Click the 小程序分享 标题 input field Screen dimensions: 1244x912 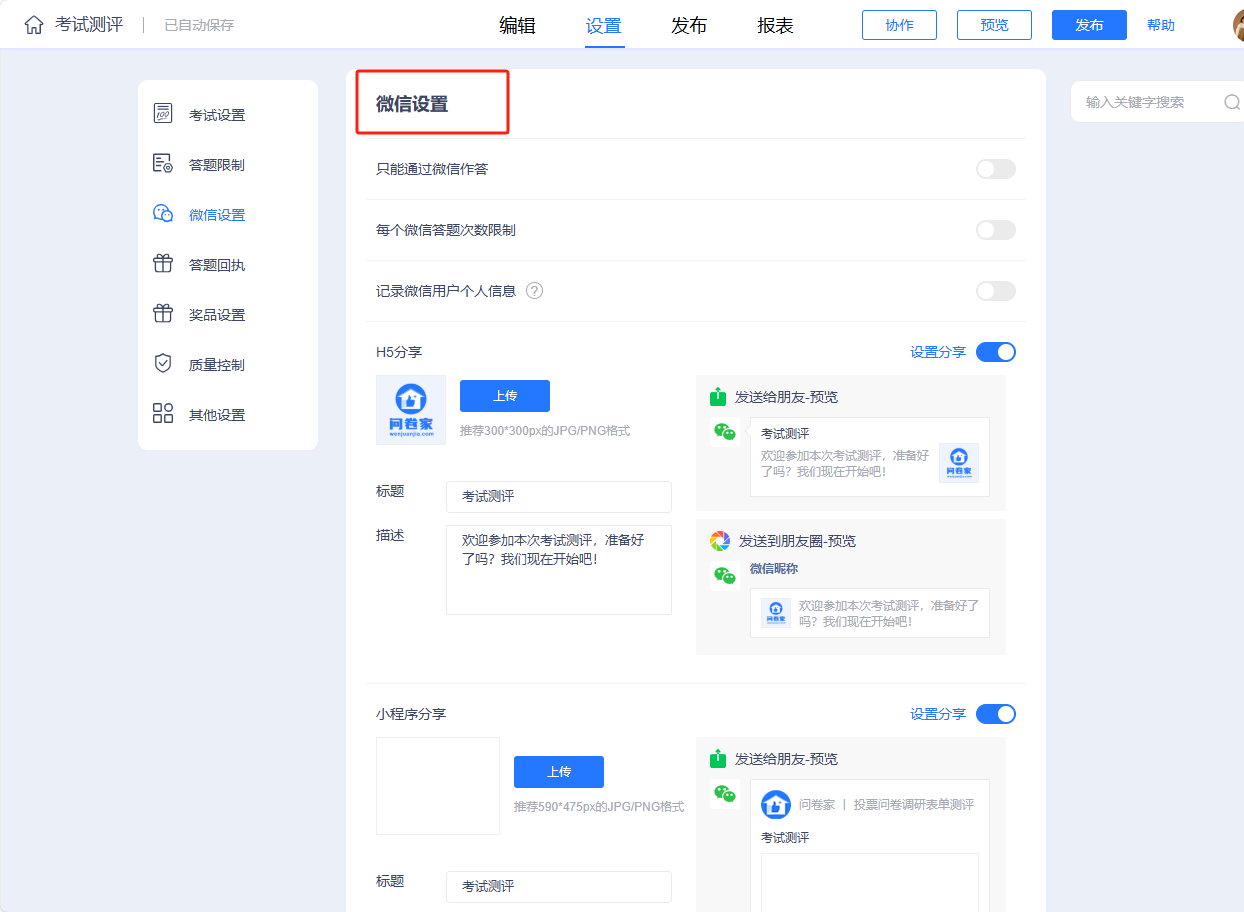click(559, 887)
